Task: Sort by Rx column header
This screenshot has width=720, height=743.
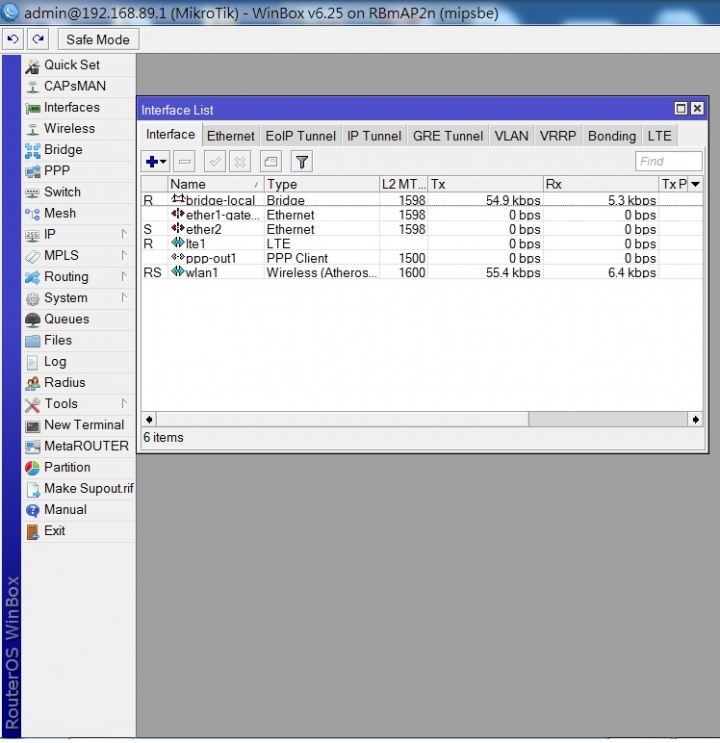Action: point(601,184)
